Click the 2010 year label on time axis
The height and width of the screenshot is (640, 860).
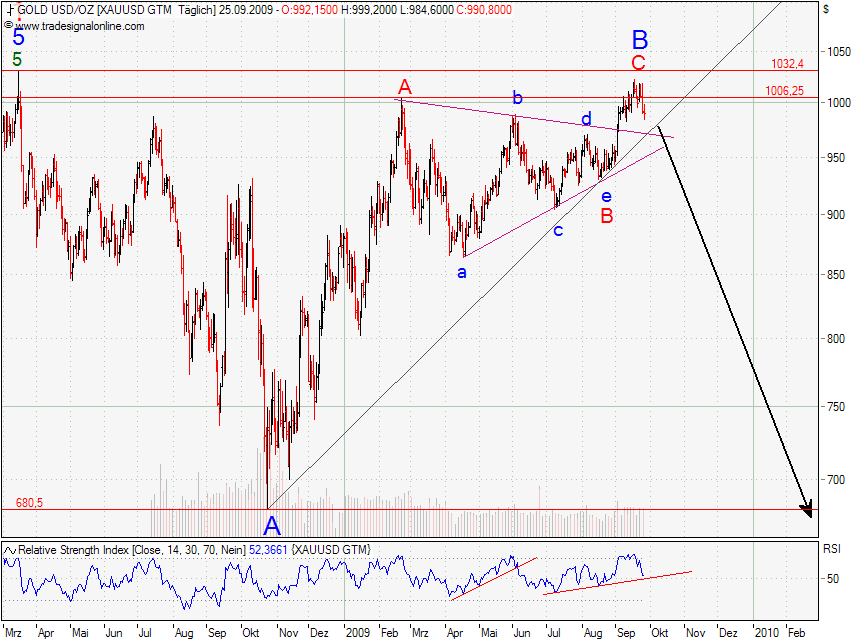[x=766, y=633]
